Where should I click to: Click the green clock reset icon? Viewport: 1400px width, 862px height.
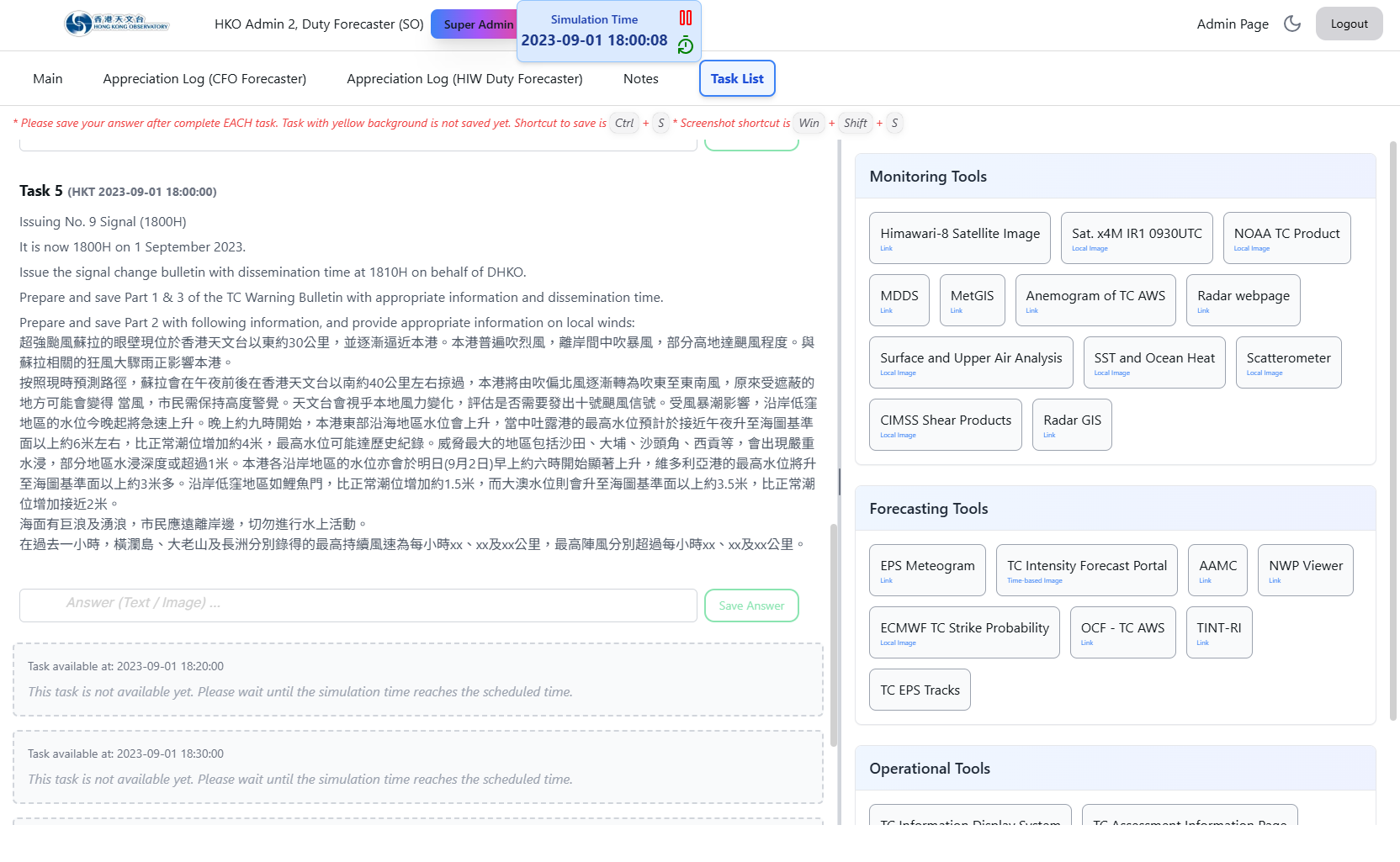pyautogui.click(x=685, y=45)
